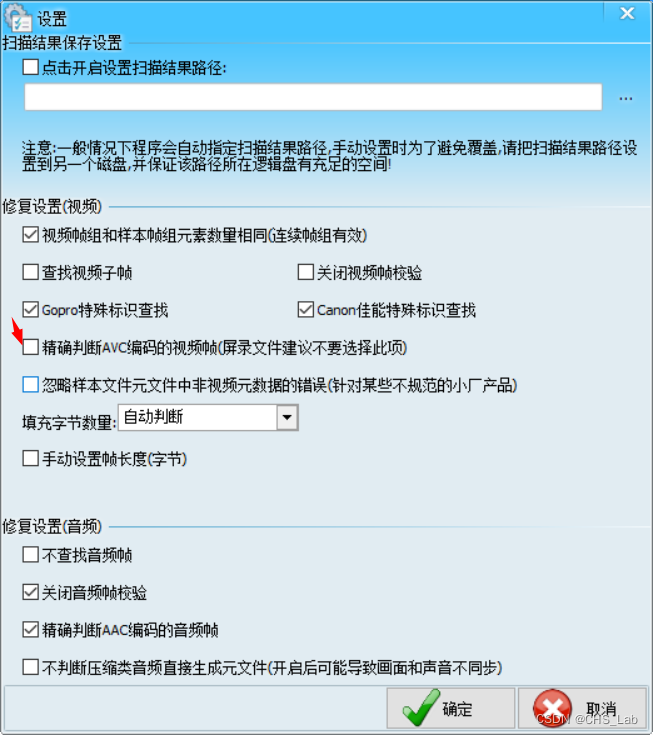
Task: Check 精确判断AVC编码的视频帧 option
Action: tap(30, 347)
